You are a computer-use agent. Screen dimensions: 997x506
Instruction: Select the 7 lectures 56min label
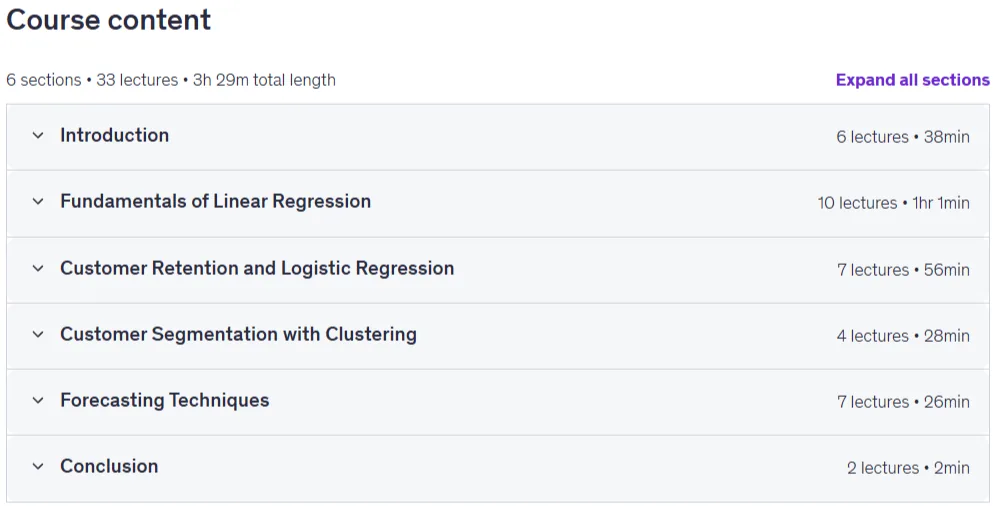(903, 270)
